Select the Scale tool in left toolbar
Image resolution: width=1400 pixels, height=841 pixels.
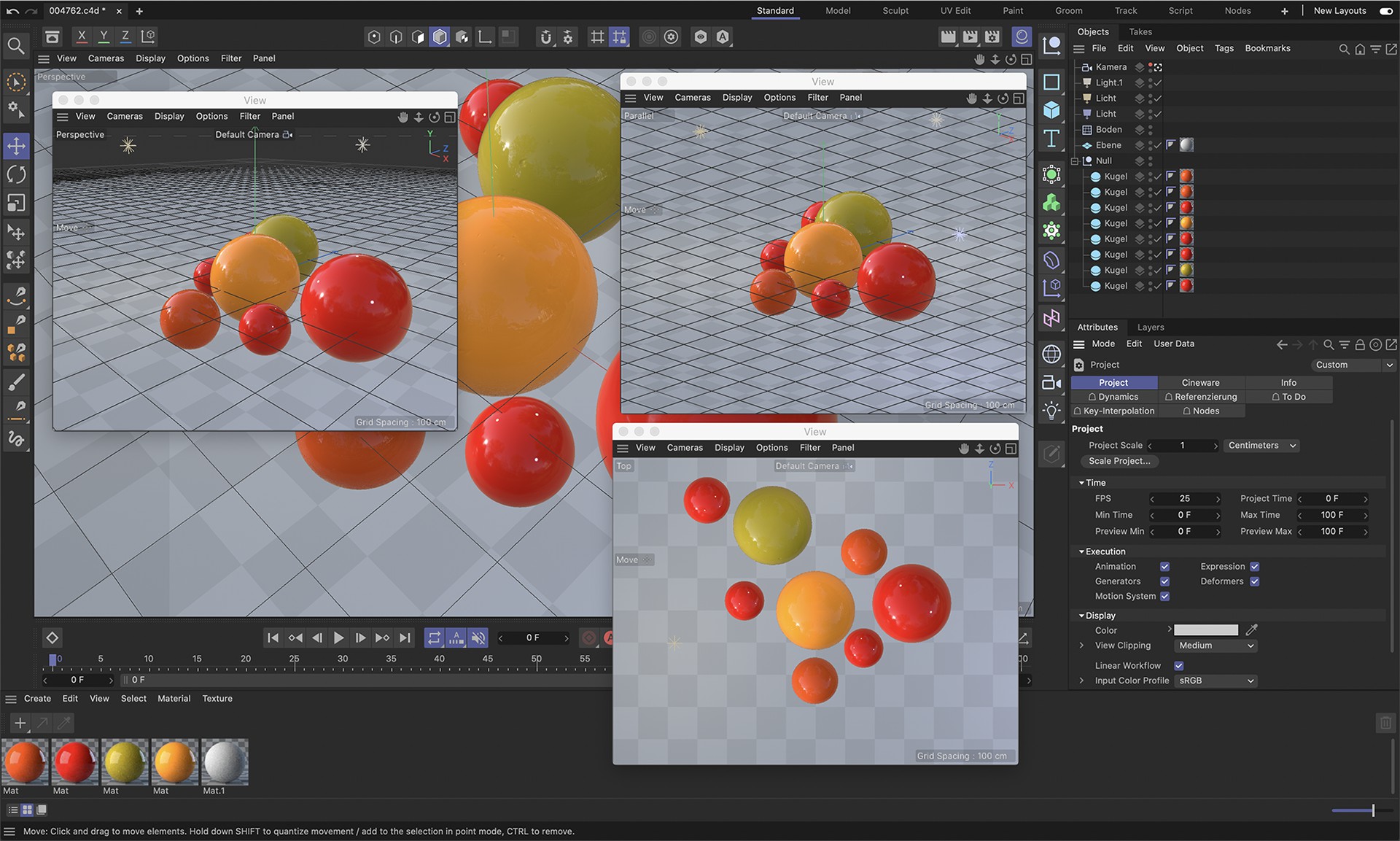pos(16,203)
